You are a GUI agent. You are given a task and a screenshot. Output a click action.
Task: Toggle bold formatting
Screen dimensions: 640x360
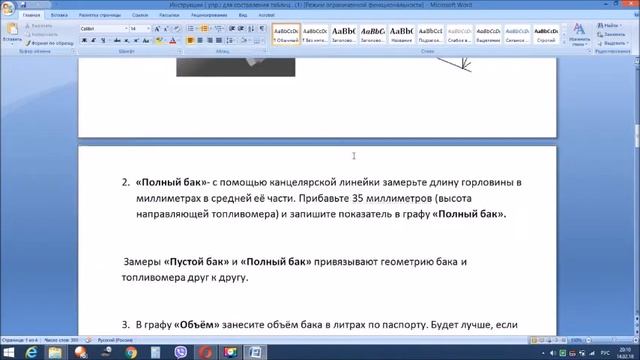click(x=84, y=40)
